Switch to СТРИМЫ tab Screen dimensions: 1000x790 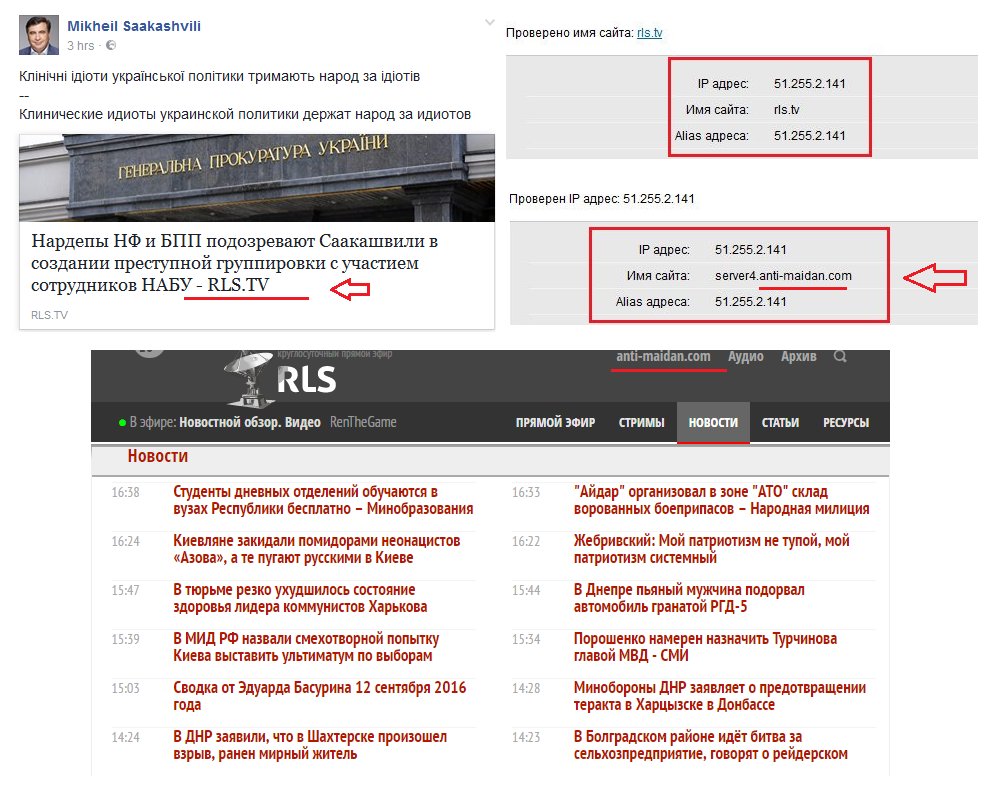(641, 422)
